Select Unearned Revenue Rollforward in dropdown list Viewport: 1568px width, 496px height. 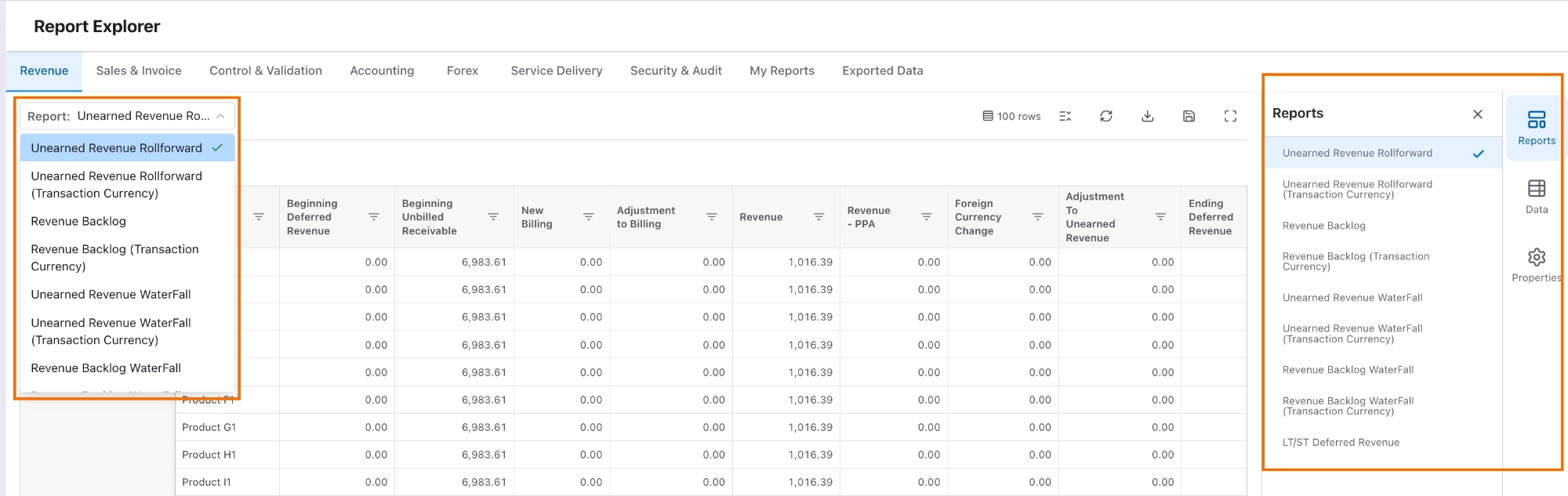click(x=127, y=148)
